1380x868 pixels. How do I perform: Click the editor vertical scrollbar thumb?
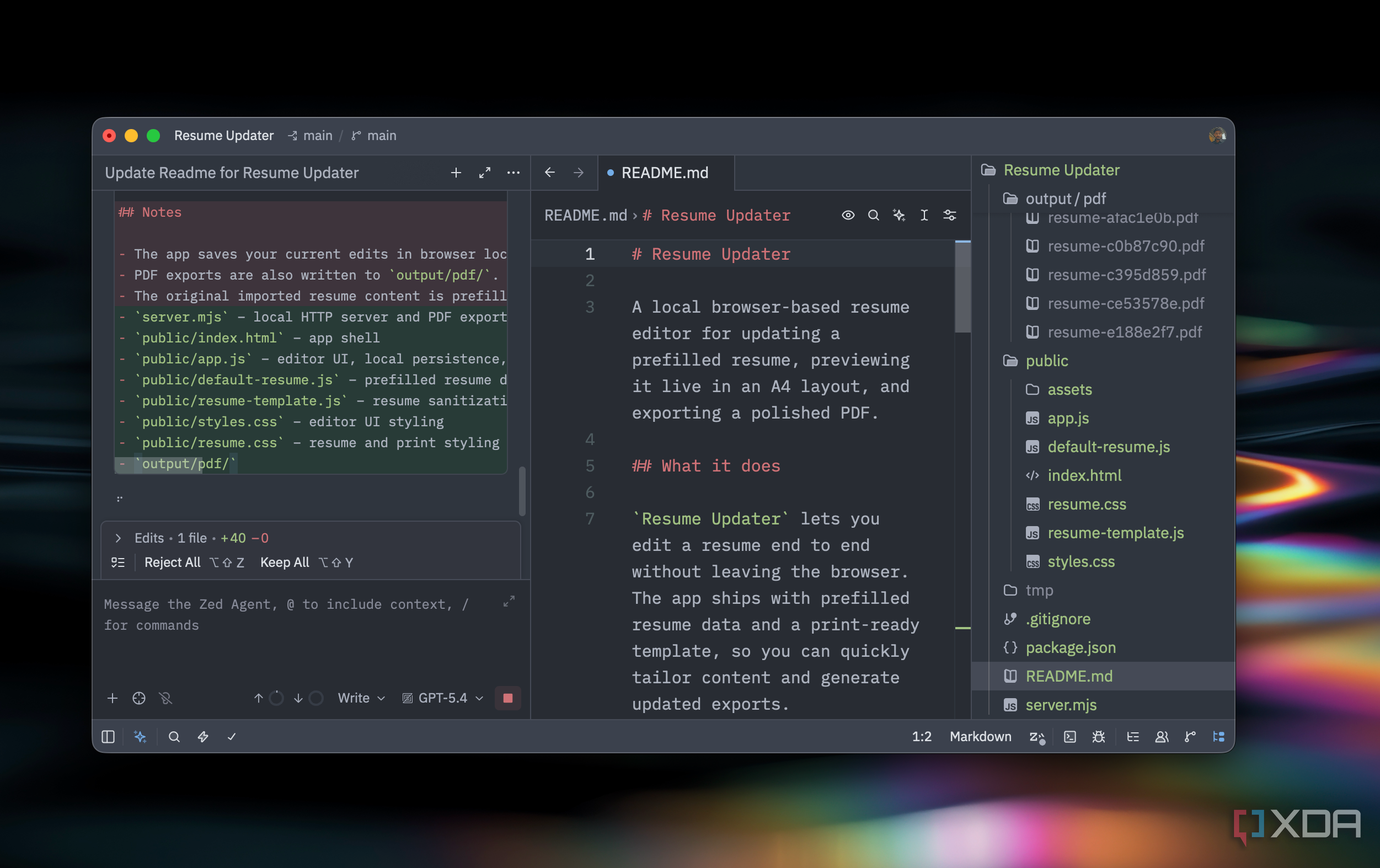962,286
